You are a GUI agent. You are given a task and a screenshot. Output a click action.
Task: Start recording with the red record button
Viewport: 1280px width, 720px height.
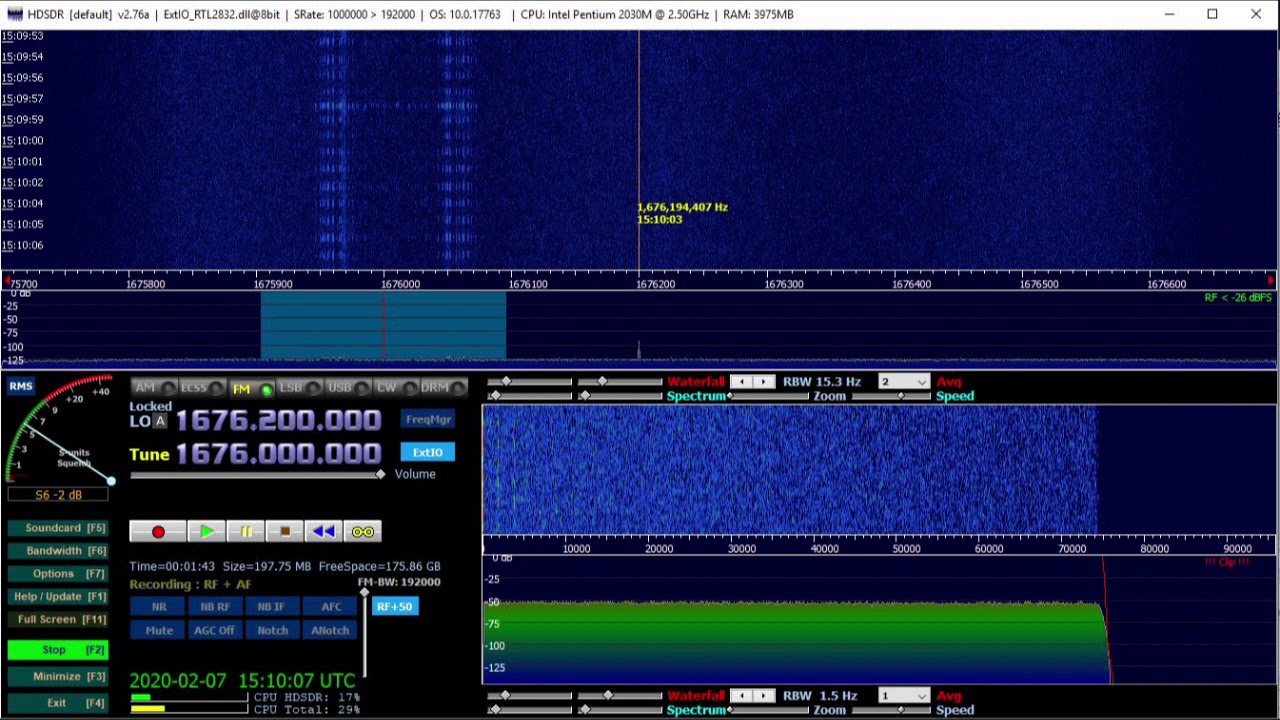click(158, 532)
